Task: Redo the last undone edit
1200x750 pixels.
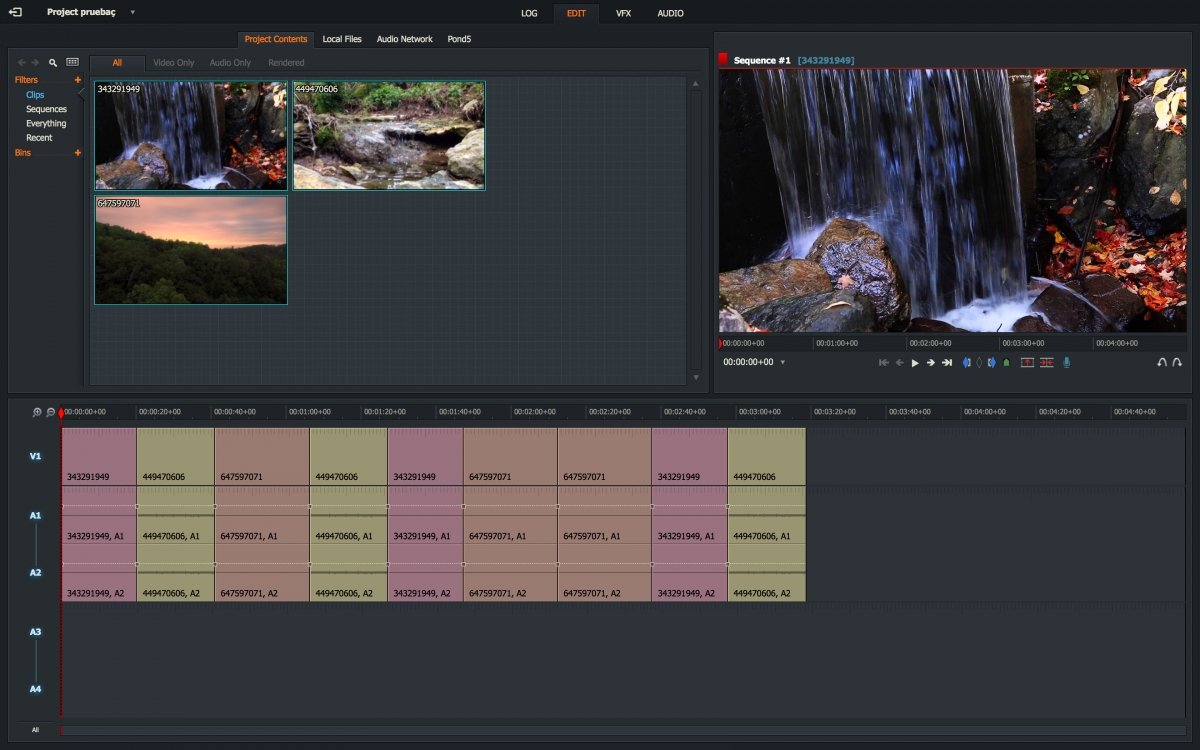Action: point(1177,363)
